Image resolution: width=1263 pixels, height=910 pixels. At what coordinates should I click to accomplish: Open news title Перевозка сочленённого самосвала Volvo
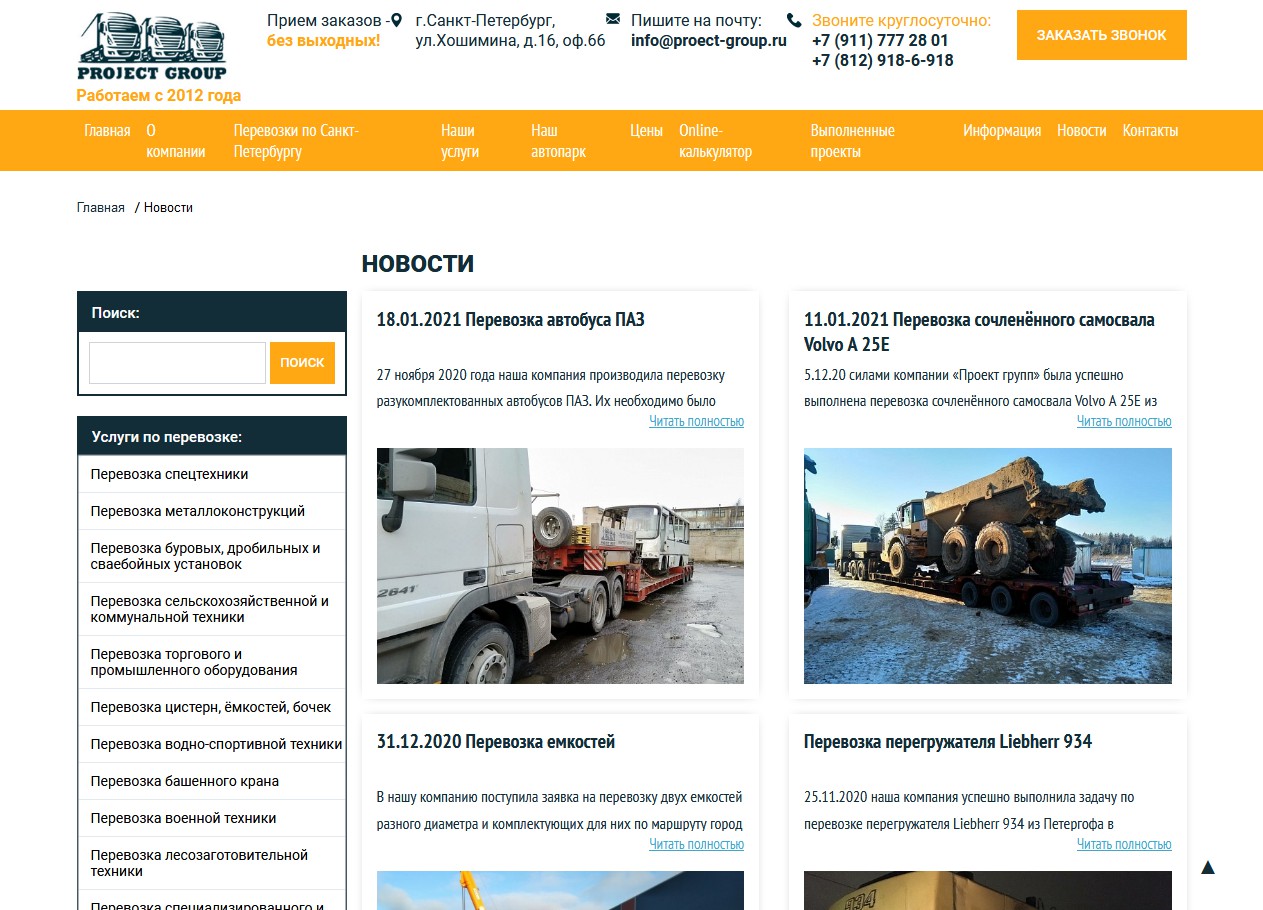pos(979,332)
